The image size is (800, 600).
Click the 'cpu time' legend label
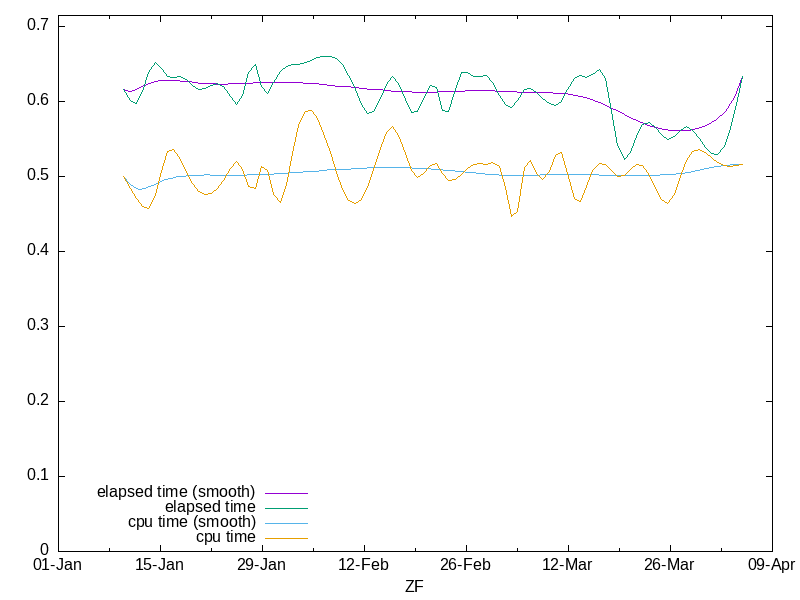coord(226,537)
